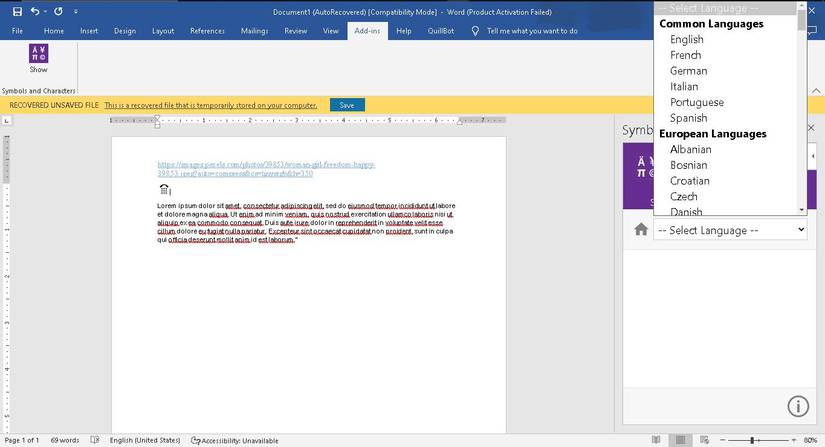Click the first line indent marker on ruler
825x447 pixels.
point(157,118)
